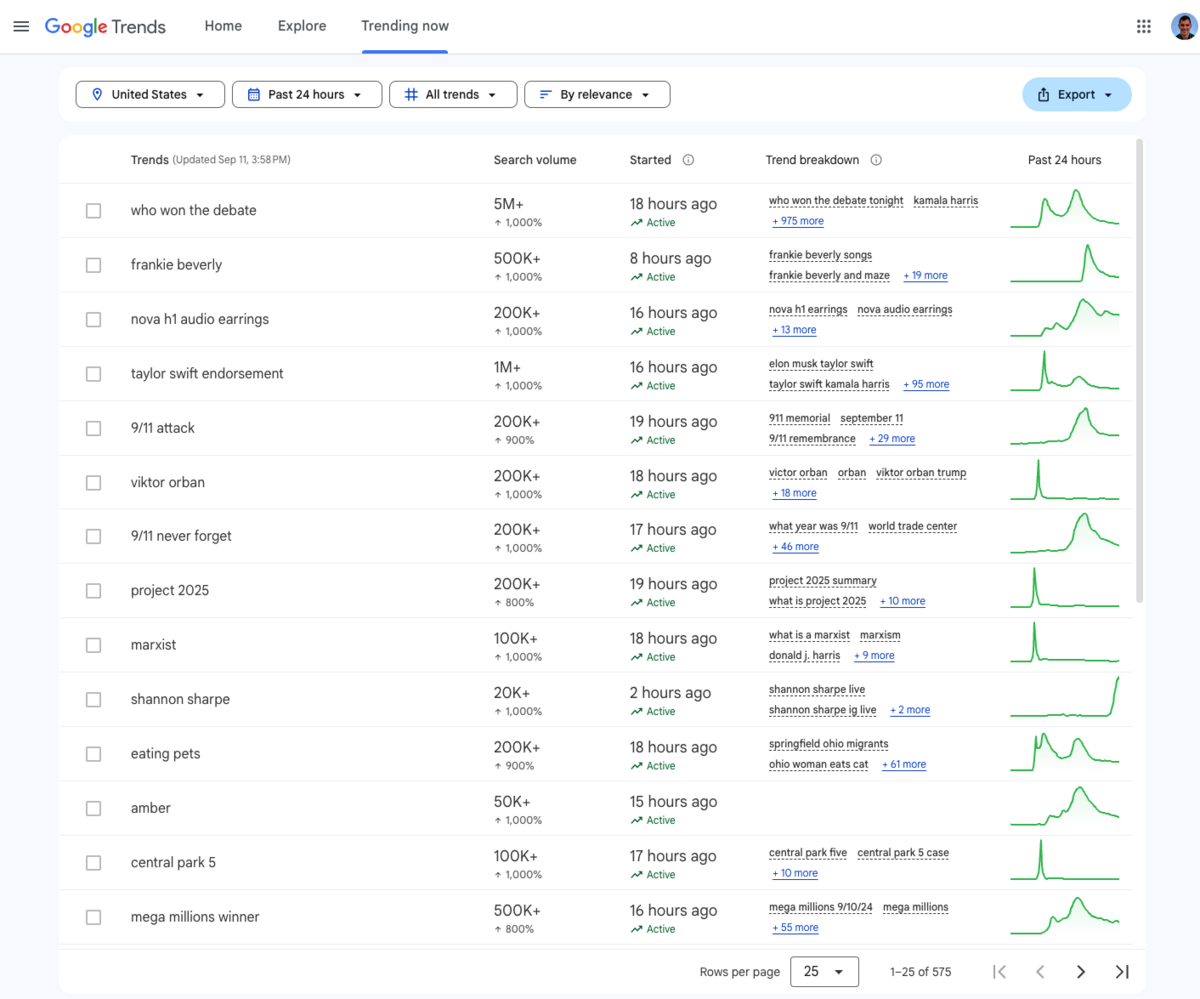Open the Rows per page selector

coord(824,971)
